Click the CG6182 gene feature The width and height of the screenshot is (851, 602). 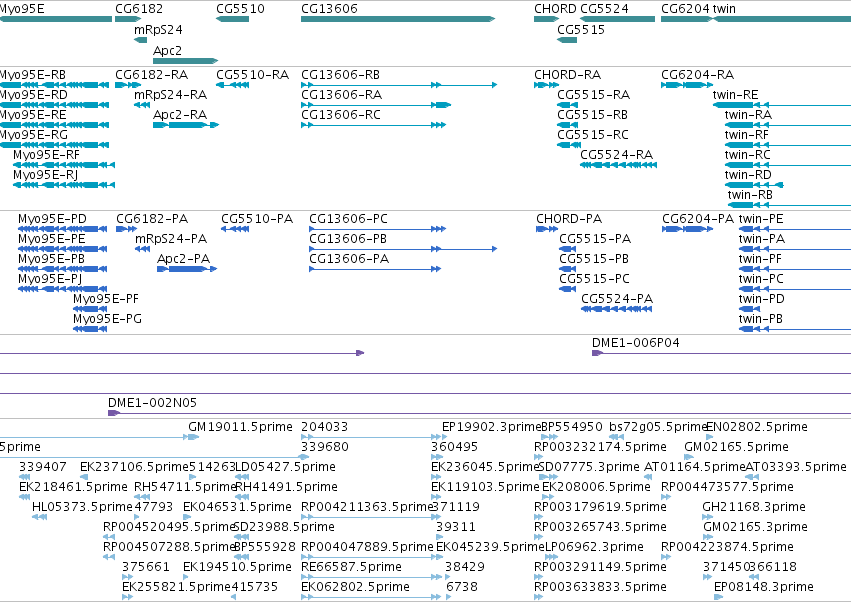(x=128, y=19)
